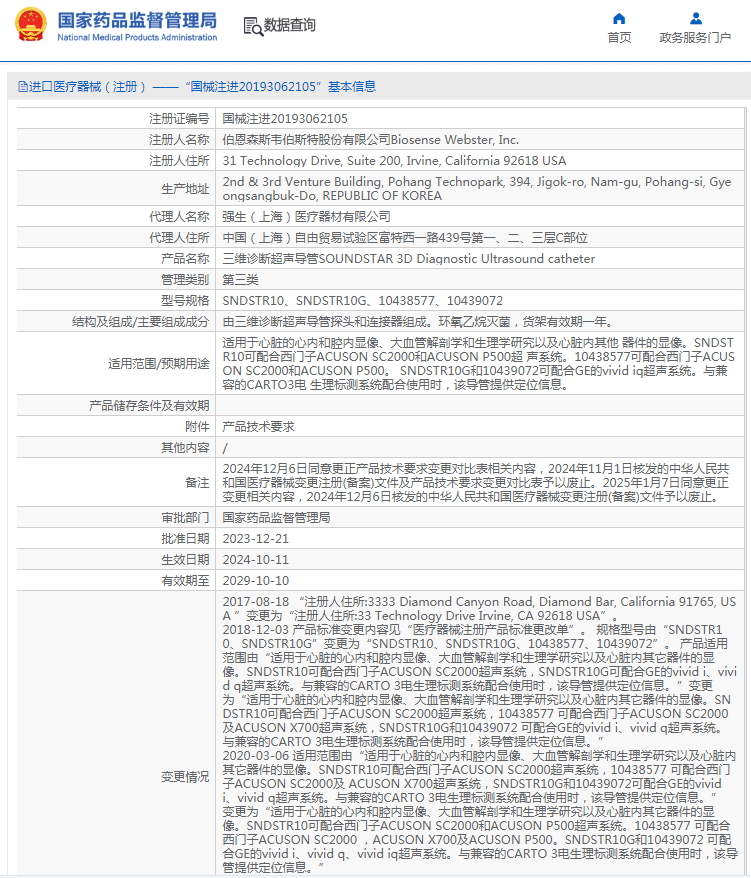Select effective date 2024-10-11
The height and width of the screenshot is (878, 751).
click(x=255, y=560)
